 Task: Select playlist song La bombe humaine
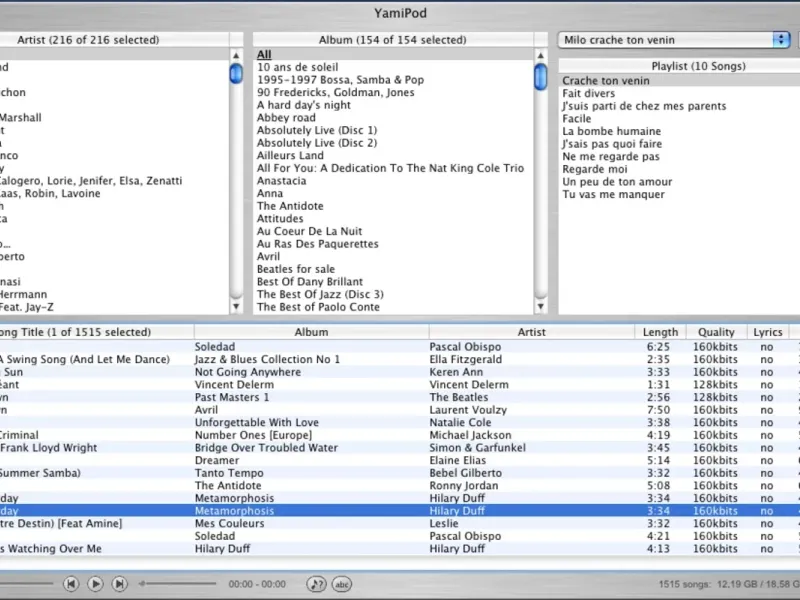tap(611, 131)
